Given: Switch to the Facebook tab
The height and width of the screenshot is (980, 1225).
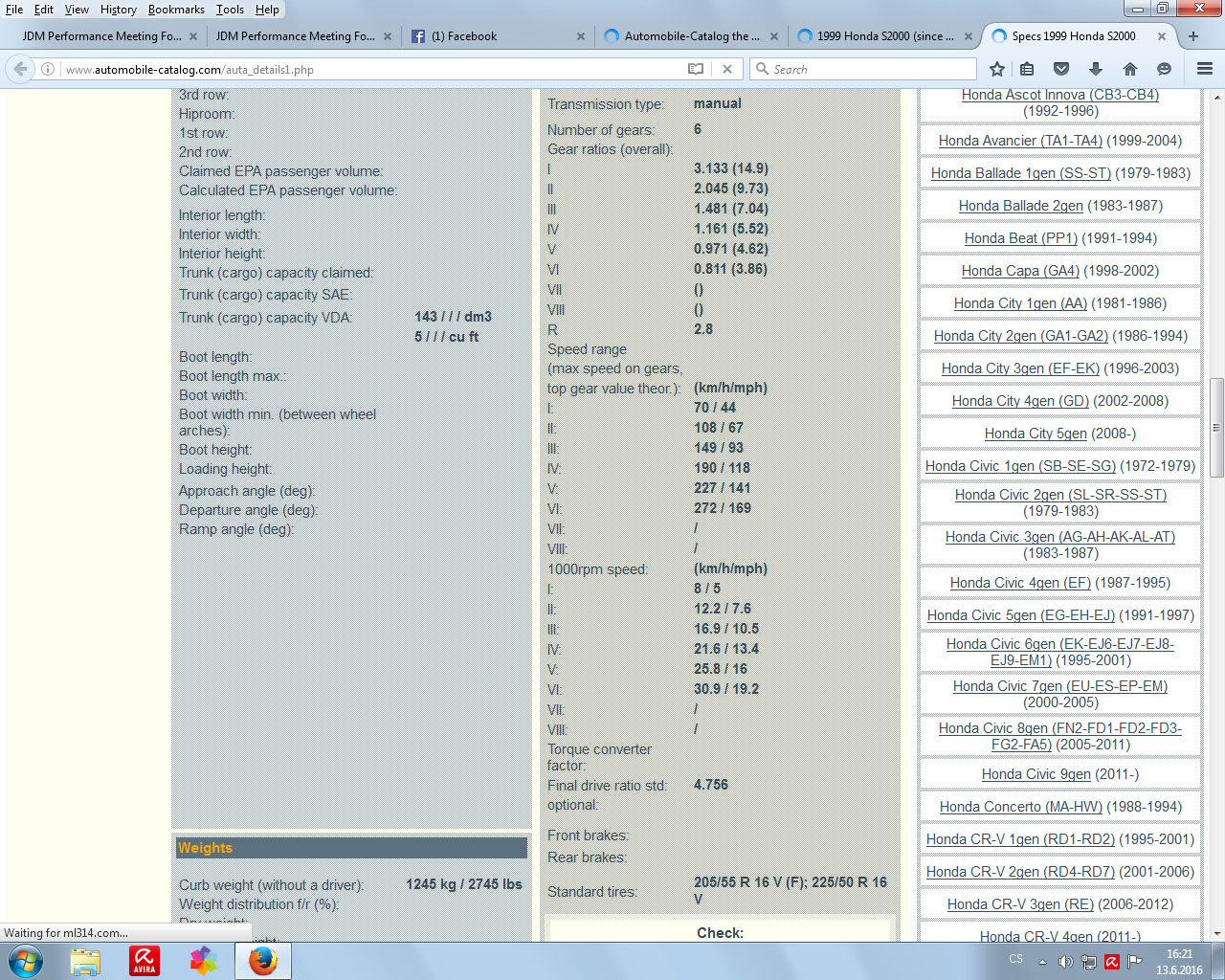Looking at the screenshot, I should 464,36.
